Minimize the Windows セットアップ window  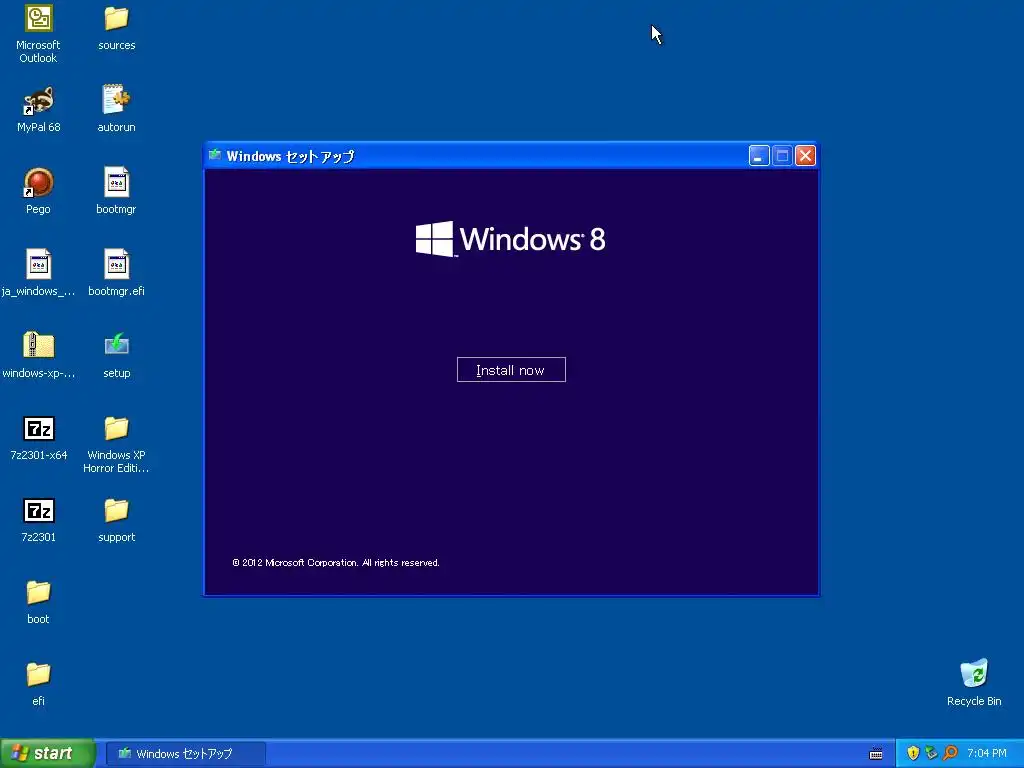[758, 156]
